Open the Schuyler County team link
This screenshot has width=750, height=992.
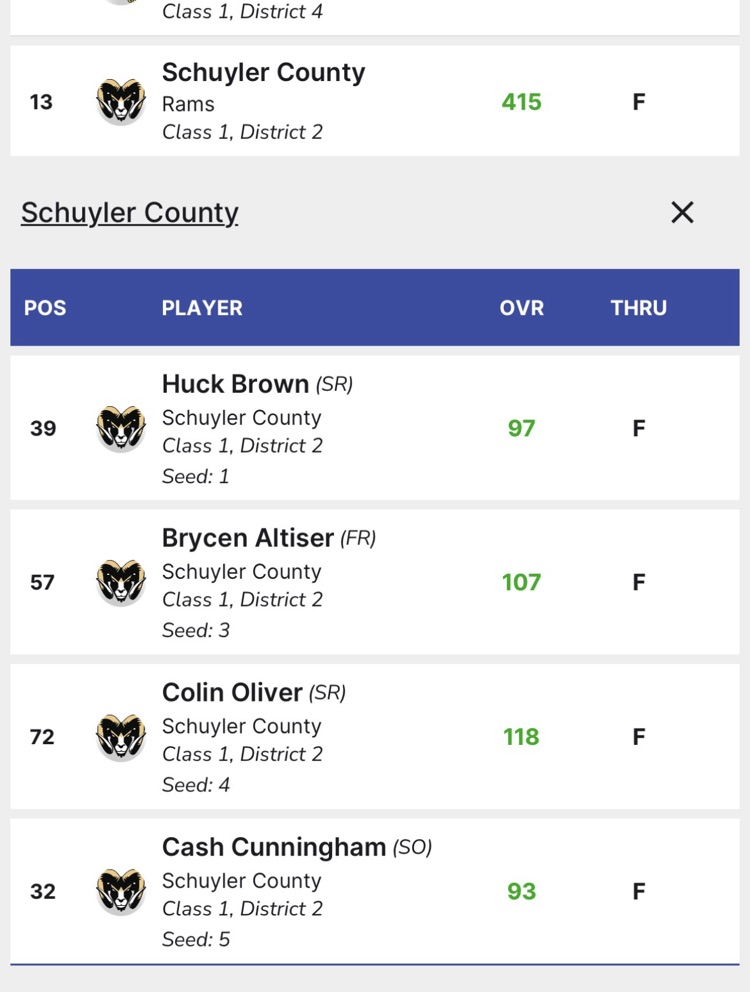(x=130, y=212)
